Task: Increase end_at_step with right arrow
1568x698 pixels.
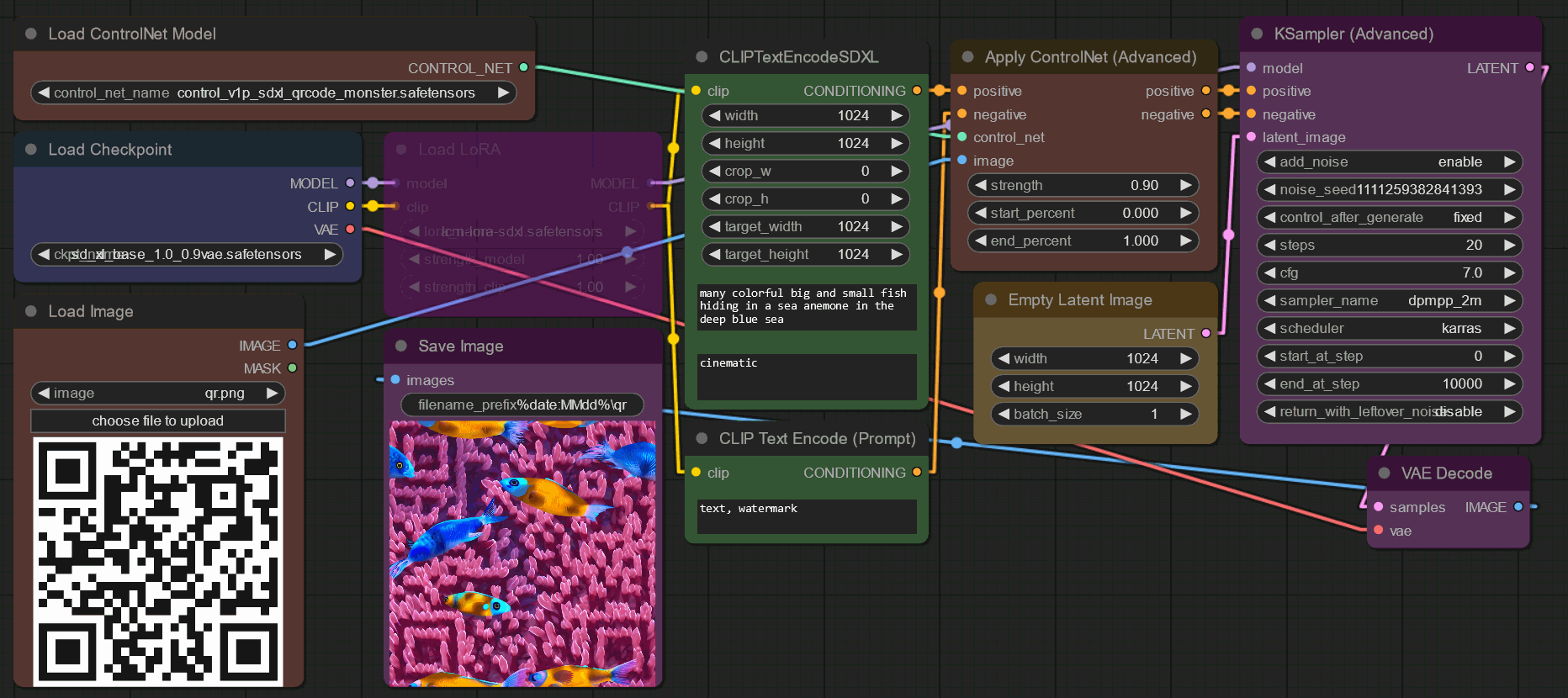Action: (1509, 383)
